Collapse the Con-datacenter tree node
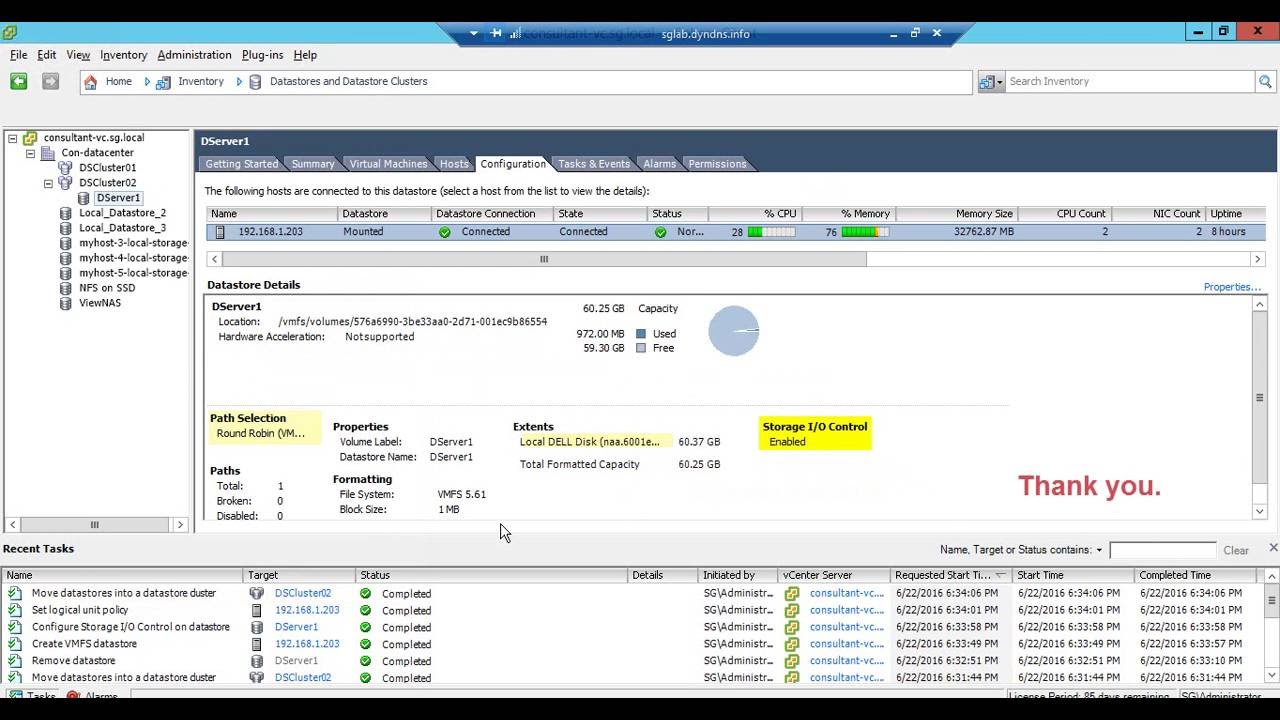Screen dimensions: 1280x720 [31, 153]
